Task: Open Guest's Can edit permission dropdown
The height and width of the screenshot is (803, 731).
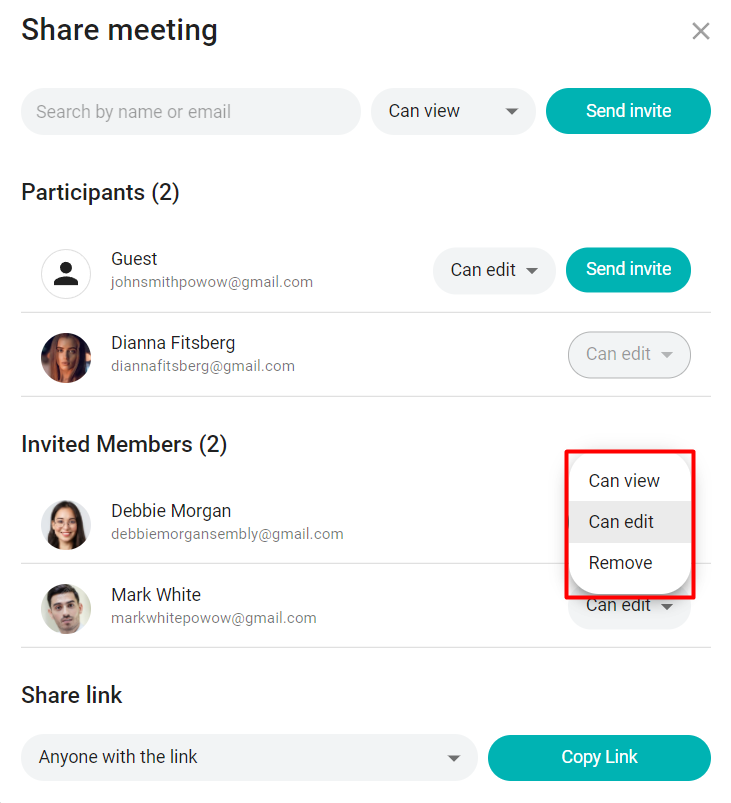Action: tap(494, 270)
